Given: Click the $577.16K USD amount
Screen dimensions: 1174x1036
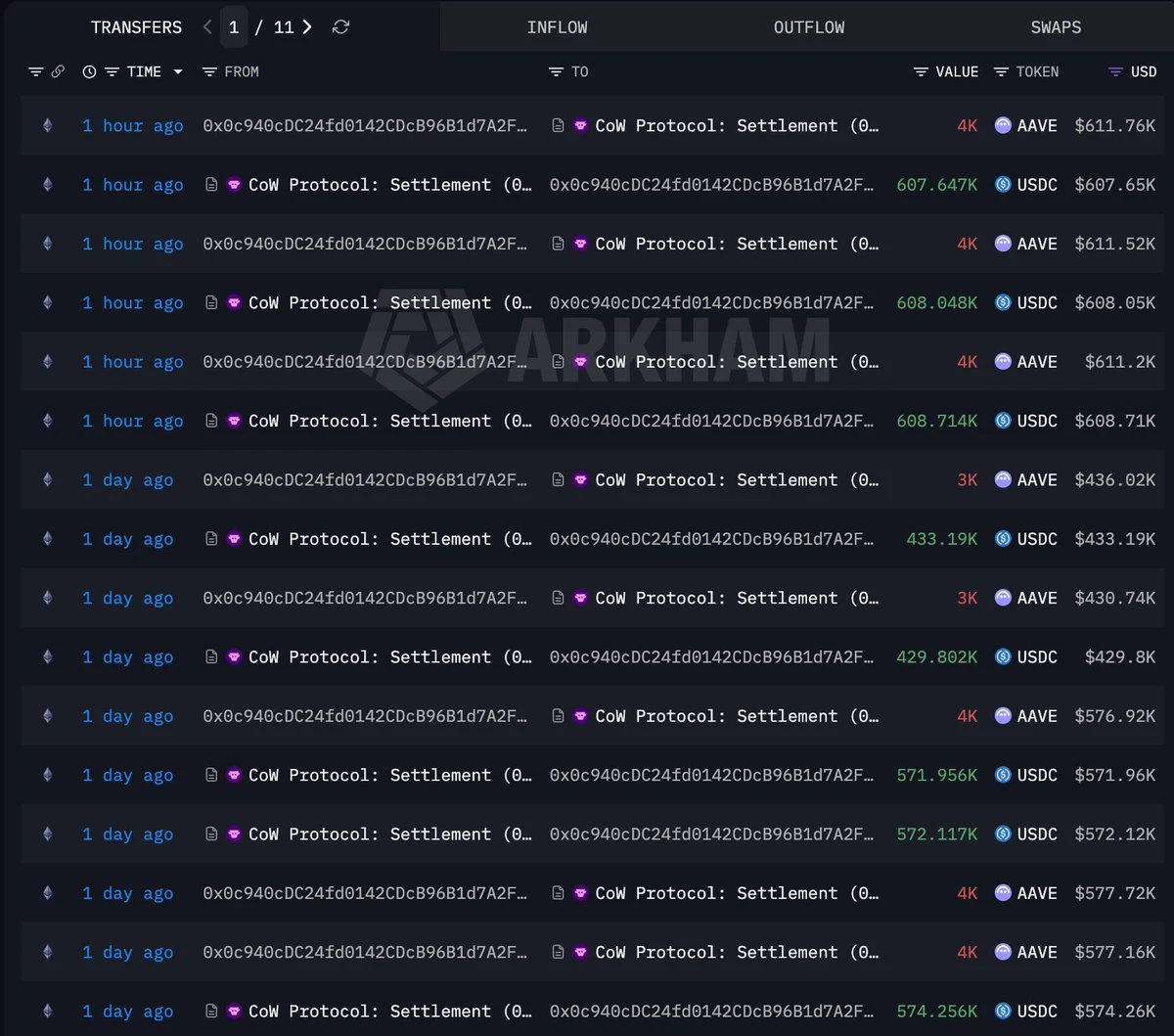Looking at the screenshot, I should coord(1115,952).
